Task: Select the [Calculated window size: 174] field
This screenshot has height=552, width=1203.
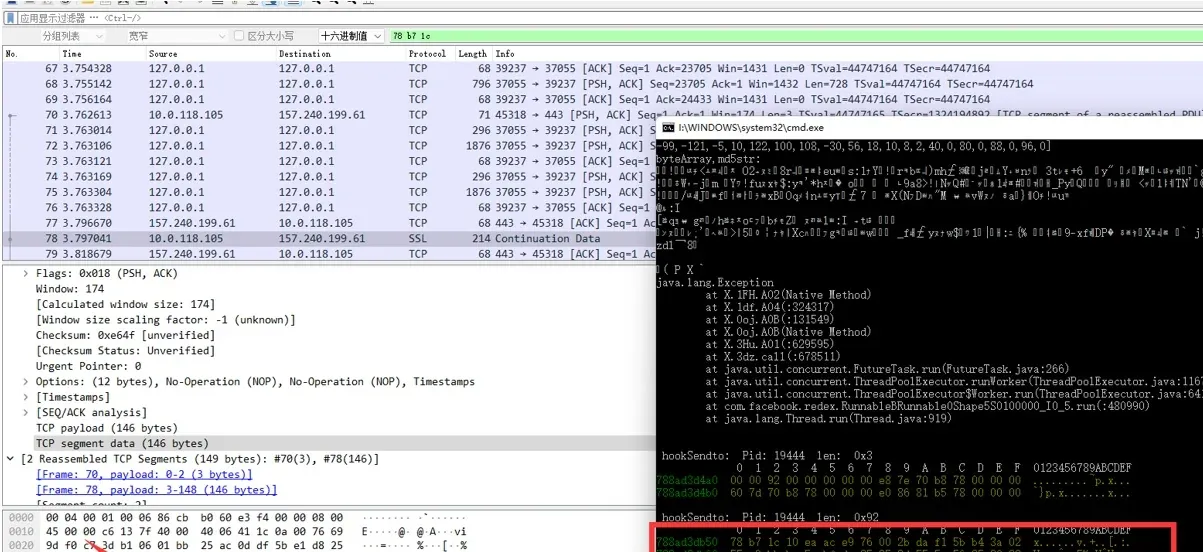Action: 125,304
